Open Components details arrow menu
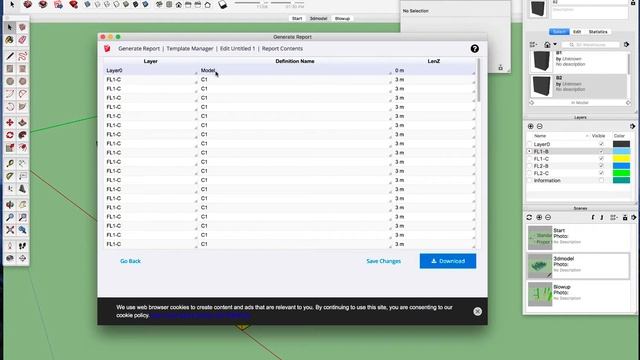640x360 pixels. pos(627,44)
